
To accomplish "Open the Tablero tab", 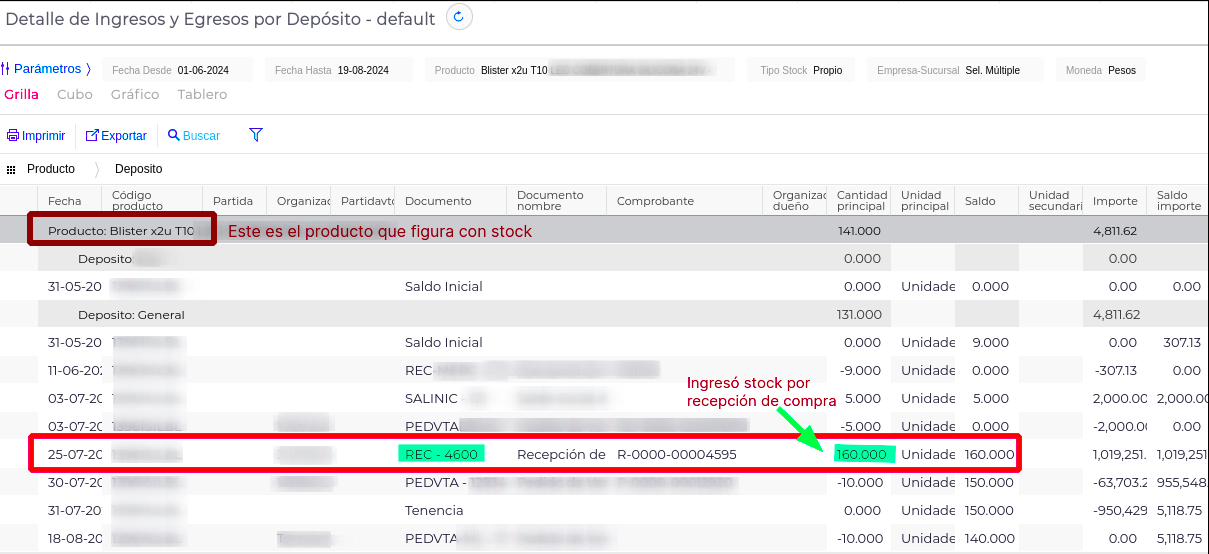I will click(x=202, y=95).
